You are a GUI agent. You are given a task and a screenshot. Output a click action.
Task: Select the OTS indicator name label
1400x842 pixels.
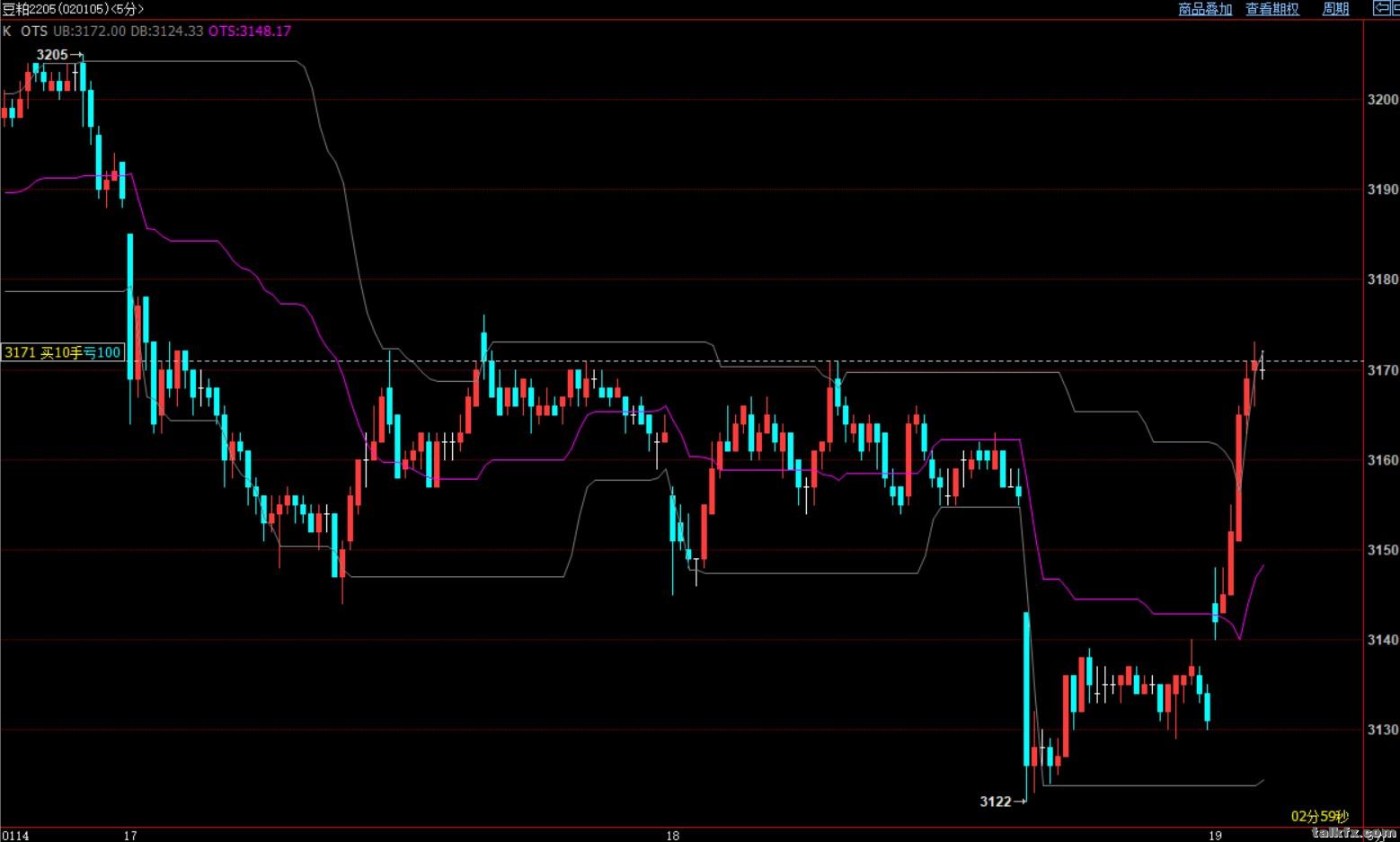[34, 31]
